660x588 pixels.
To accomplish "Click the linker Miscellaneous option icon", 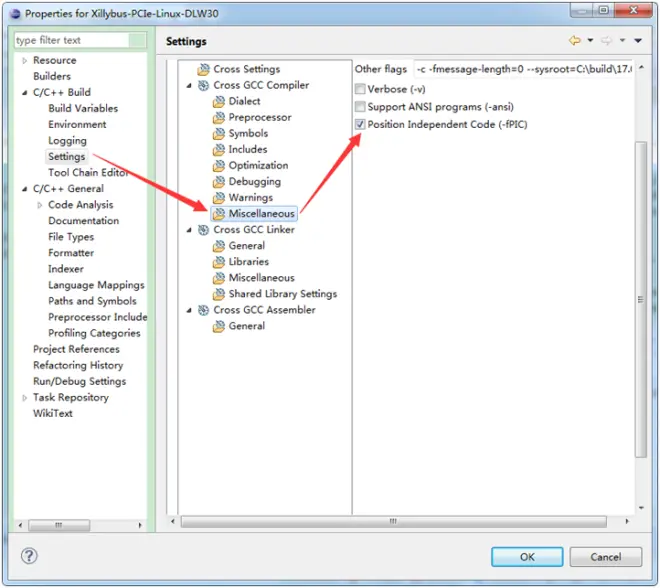I will pos(218,278).
